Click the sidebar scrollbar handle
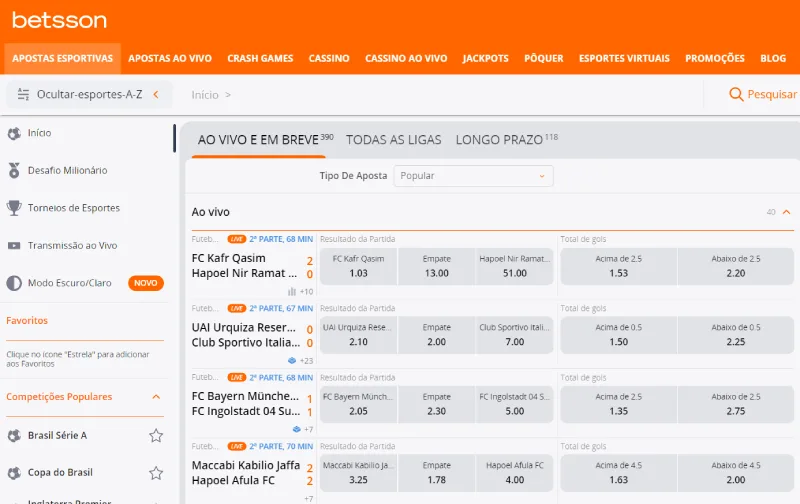Screen dimensions: 800x504 coord(174,138)
